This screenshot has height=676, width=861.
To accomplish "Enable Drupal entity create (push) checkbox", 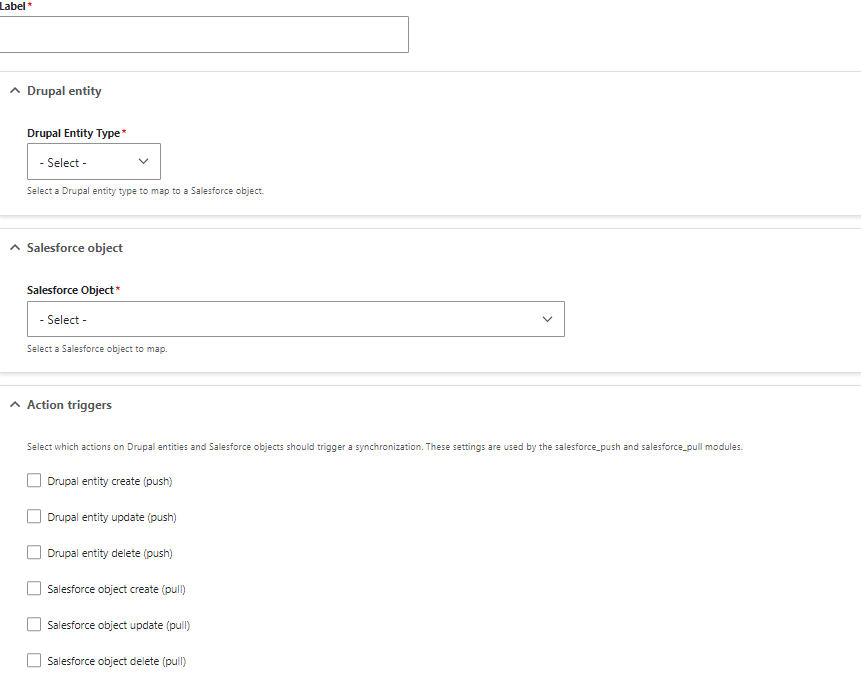I will (34, 481).
